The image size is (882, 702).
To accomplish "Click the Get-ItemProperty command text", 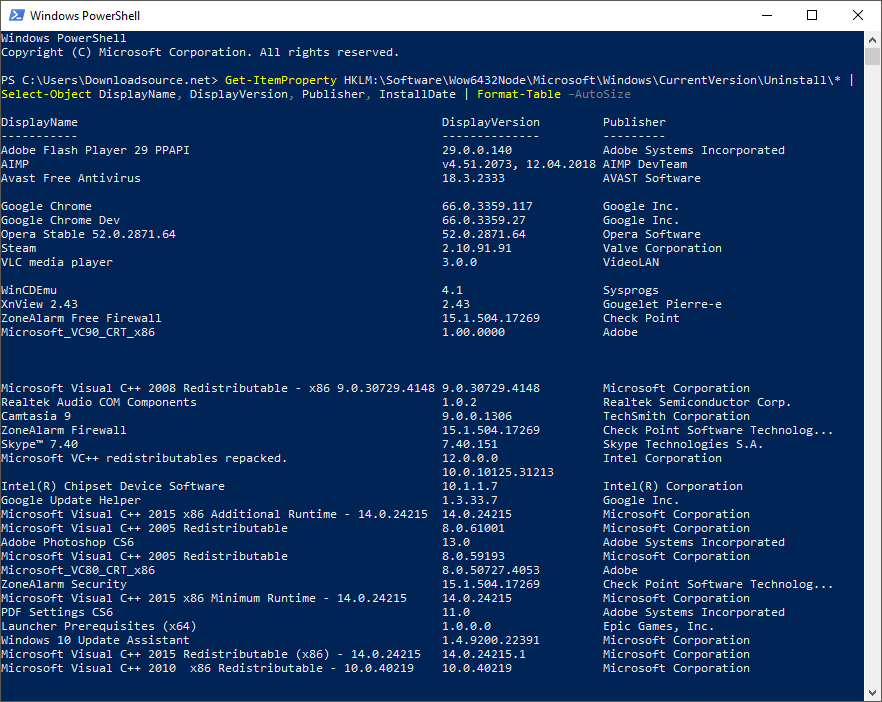I will point(281,80).
